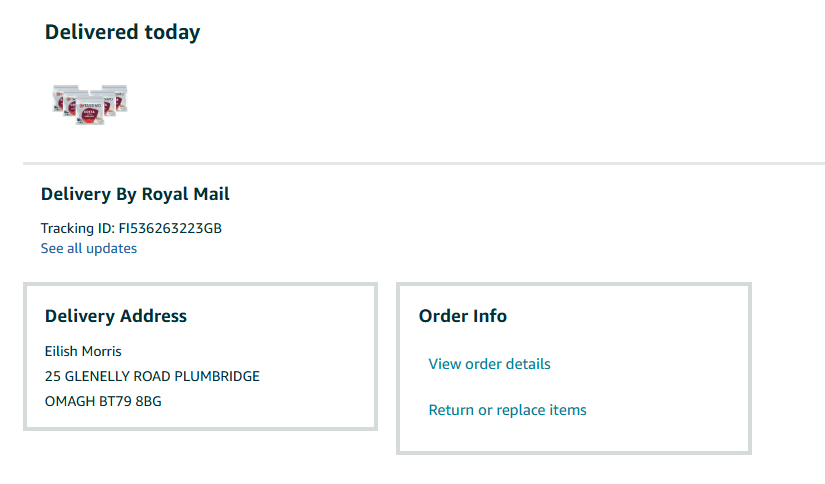Select the tracking number FI536263223GB
Viewport: 825px width, 484px height.
(170, 228)
